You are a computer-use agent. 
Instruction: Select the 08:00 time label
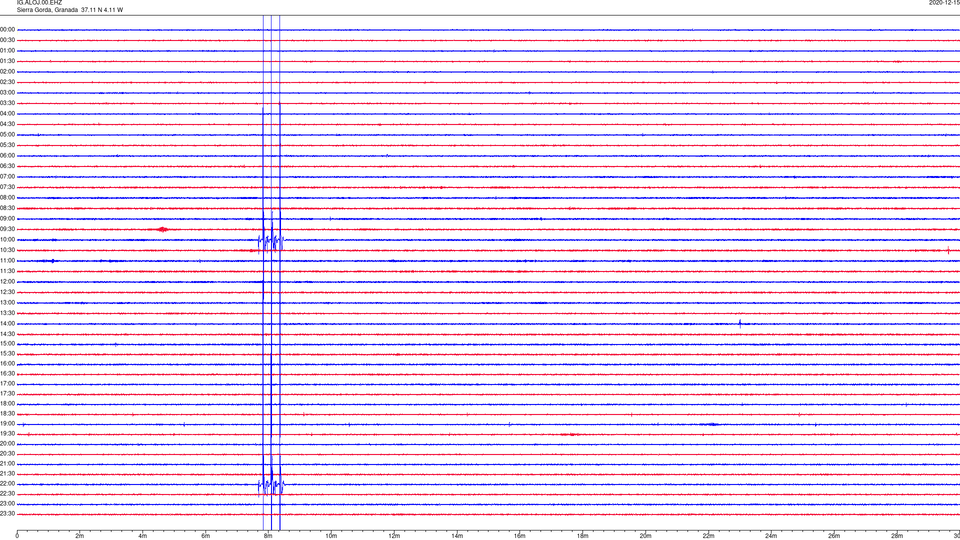pyautogui.click(x=7, y=197)
